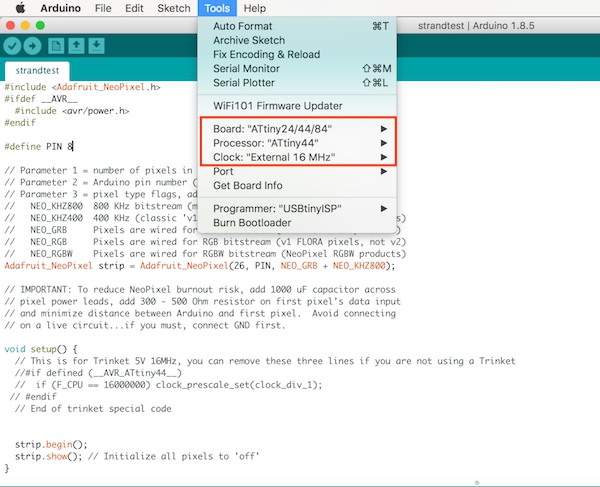
Task: Open a sketch with the up-arrow icon
Action: [x=77, y=46]
